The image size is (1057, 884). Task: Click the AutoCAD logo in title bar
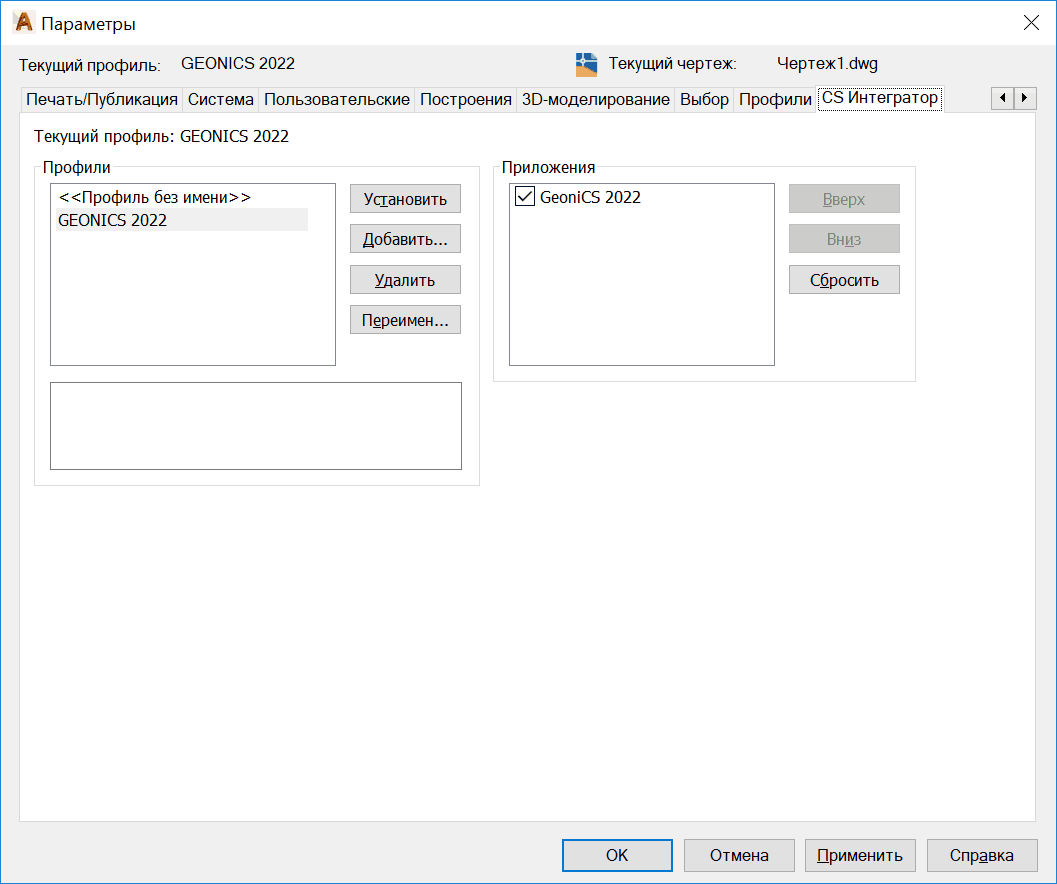tap(23, 23)
